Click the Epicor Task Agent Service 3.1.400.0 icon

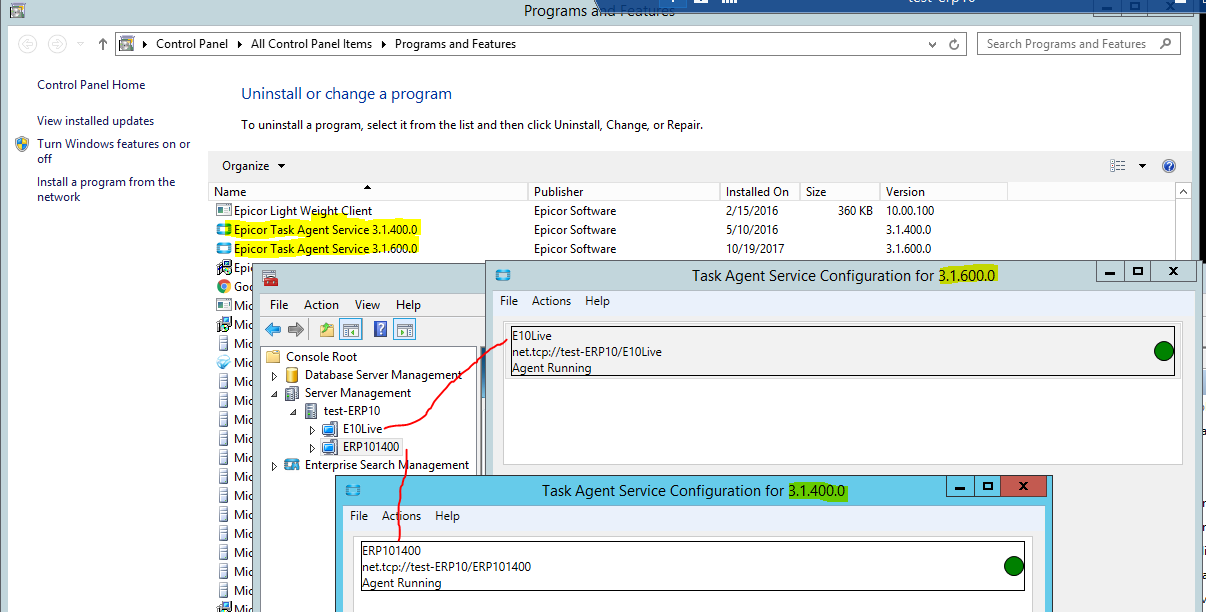(224, 230)
